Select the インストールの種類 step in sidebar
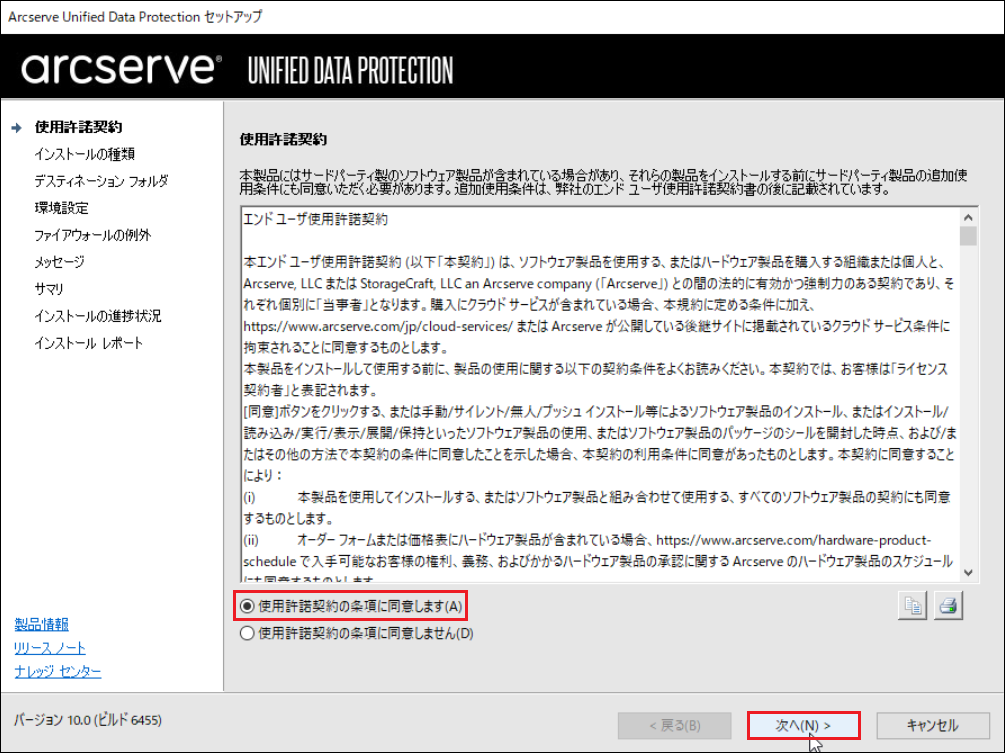Image resolution: width=1005 pixels, height=753 pixels. (84, 154)
